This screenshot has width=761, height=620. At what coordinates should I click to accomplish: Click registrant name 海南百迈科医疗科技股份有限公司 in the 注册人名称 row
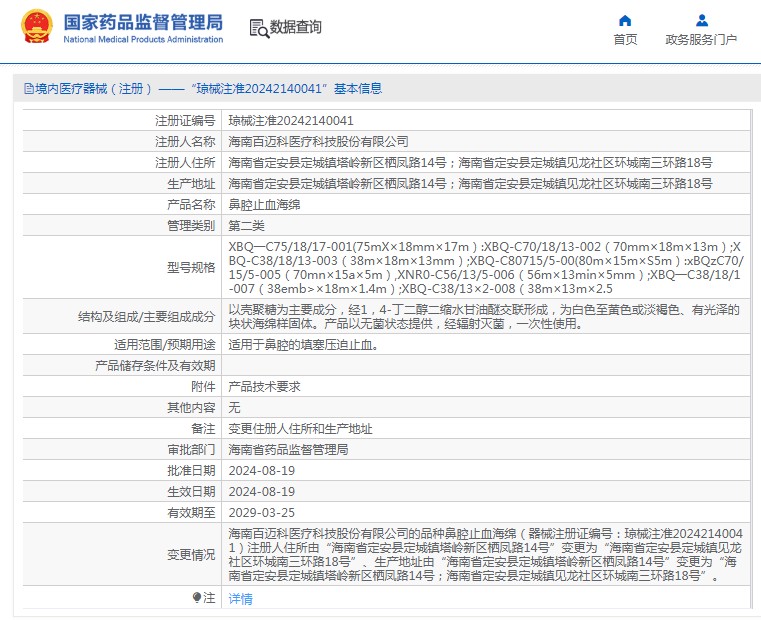(318, 141)
